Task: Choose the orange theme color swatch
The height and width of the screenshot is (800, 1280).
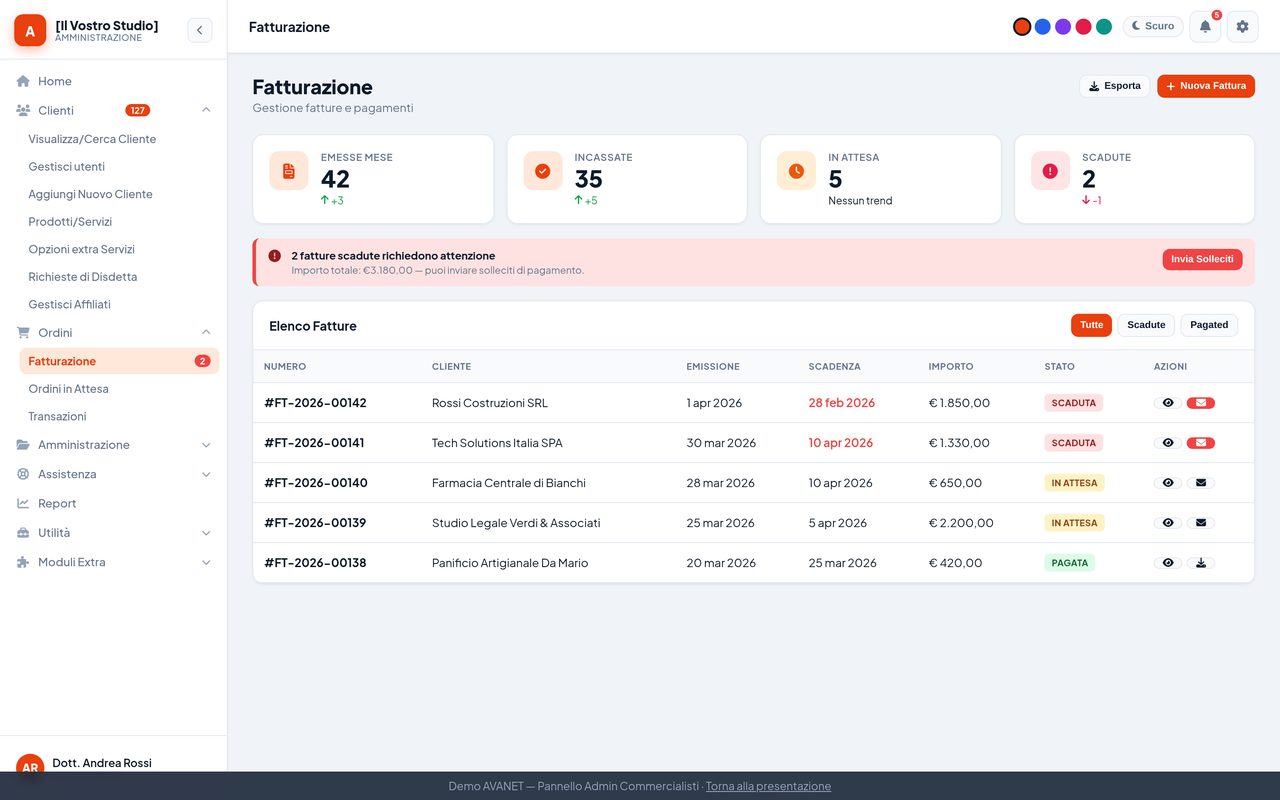Action: (x=1022, y=27)
